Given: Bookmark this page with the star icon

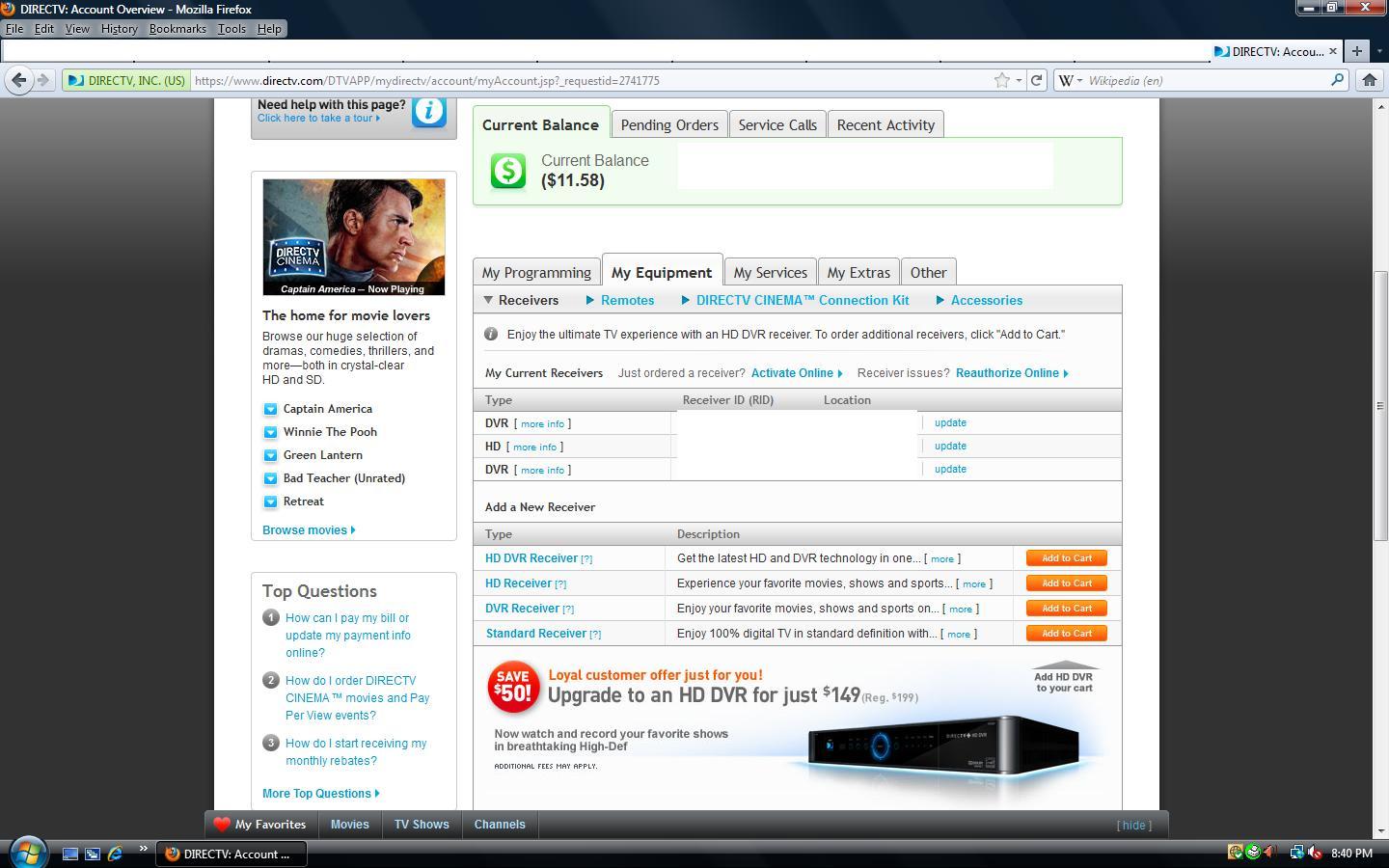Looking at the screenshot, I should click(1002, 80).
